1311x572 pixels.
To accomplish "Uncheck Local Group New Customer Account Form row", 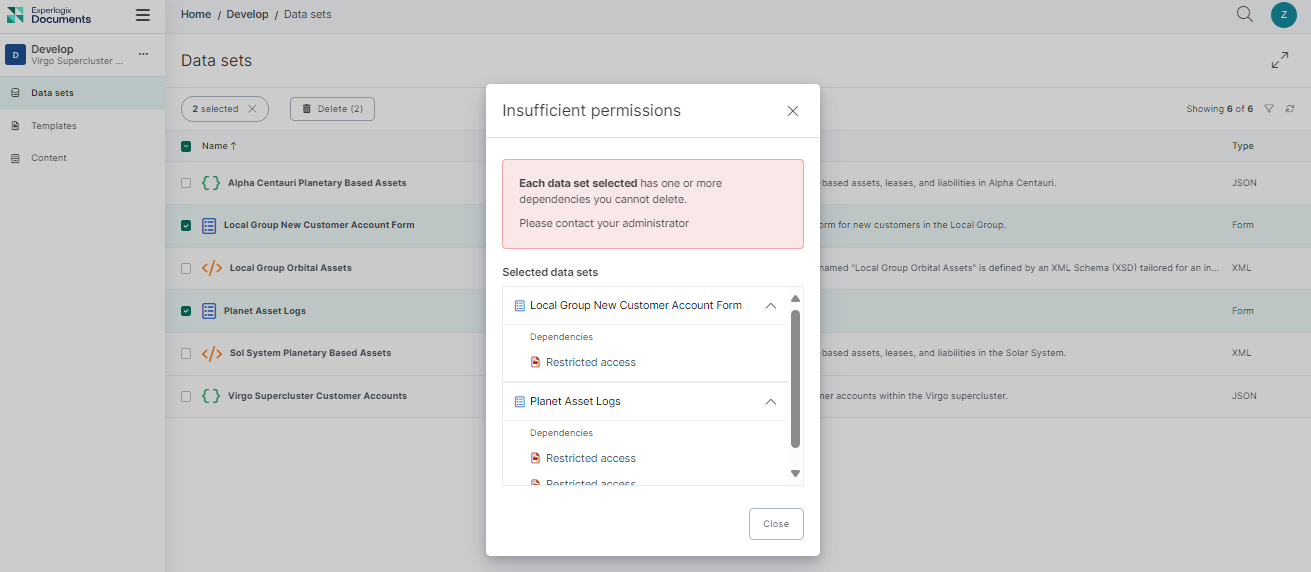I will pos(186,226).
